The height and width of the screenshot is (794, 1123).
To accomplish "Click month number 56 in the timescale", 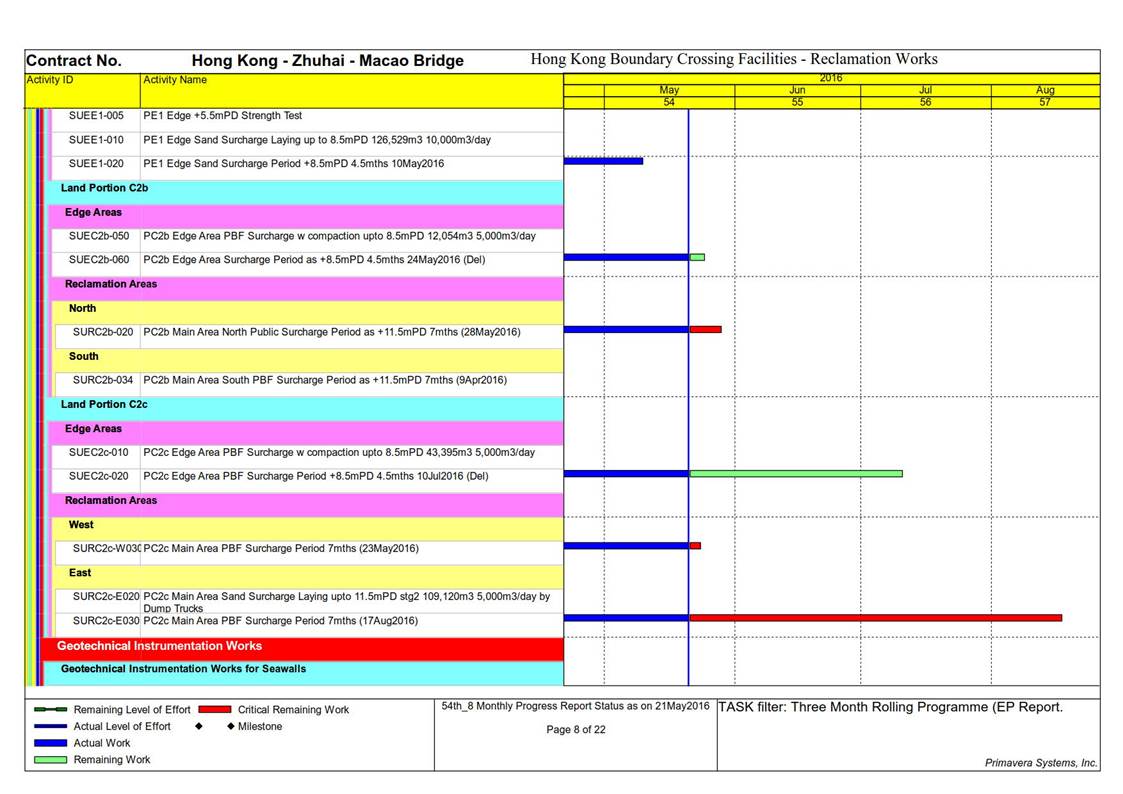I will [925, 102].
